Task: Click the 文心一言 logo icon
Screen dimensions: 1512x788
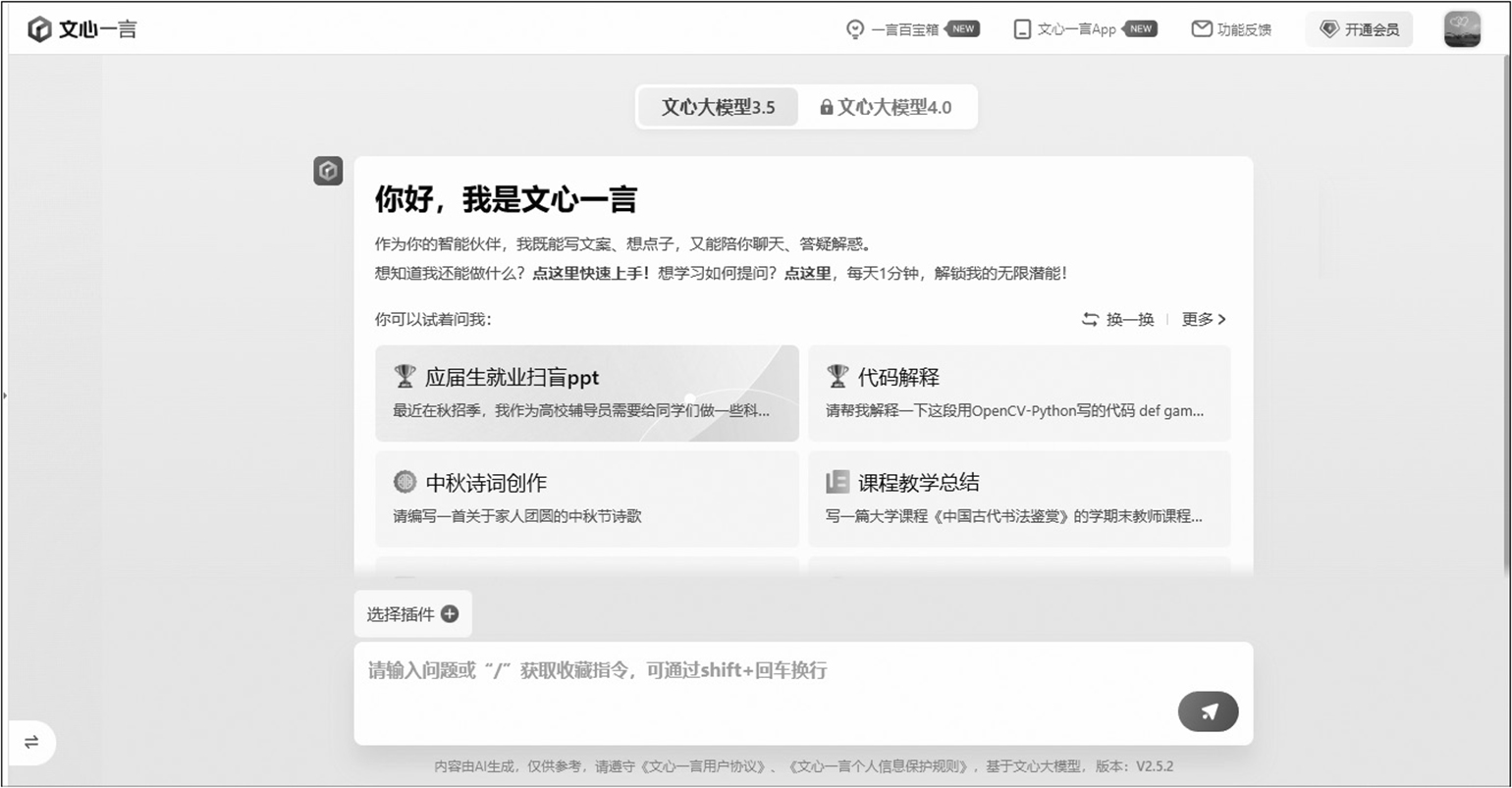Action: tap(39, 29)
